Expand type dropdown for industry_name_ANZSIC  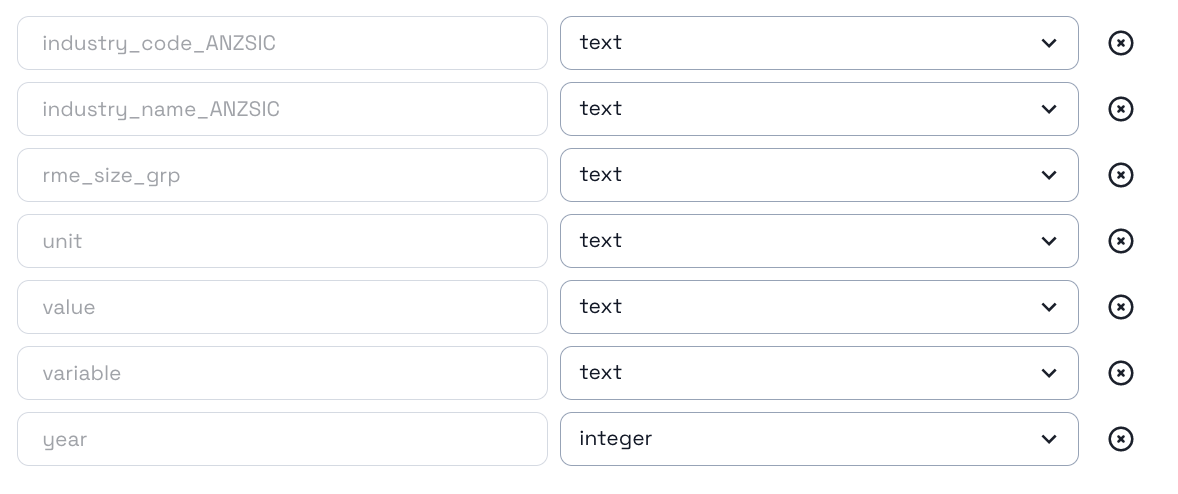point(818,109)
